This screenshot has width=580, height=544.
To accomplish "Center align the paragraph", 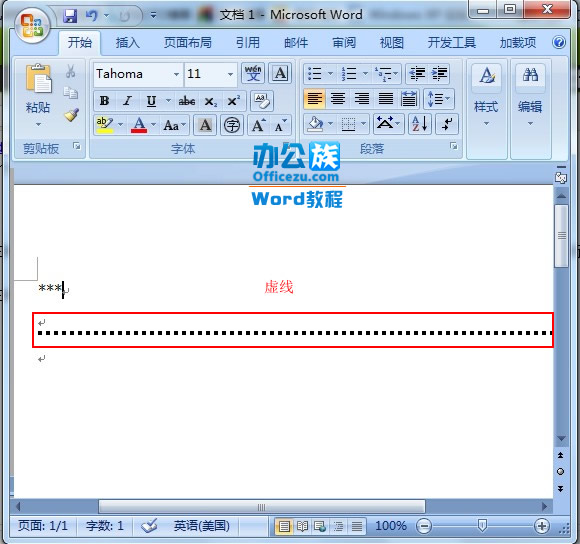I will pos(338,99).
